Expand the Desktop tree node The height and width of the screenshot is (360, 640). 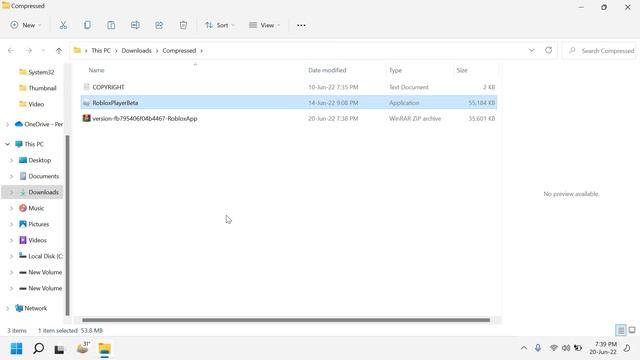click(11, 160)
